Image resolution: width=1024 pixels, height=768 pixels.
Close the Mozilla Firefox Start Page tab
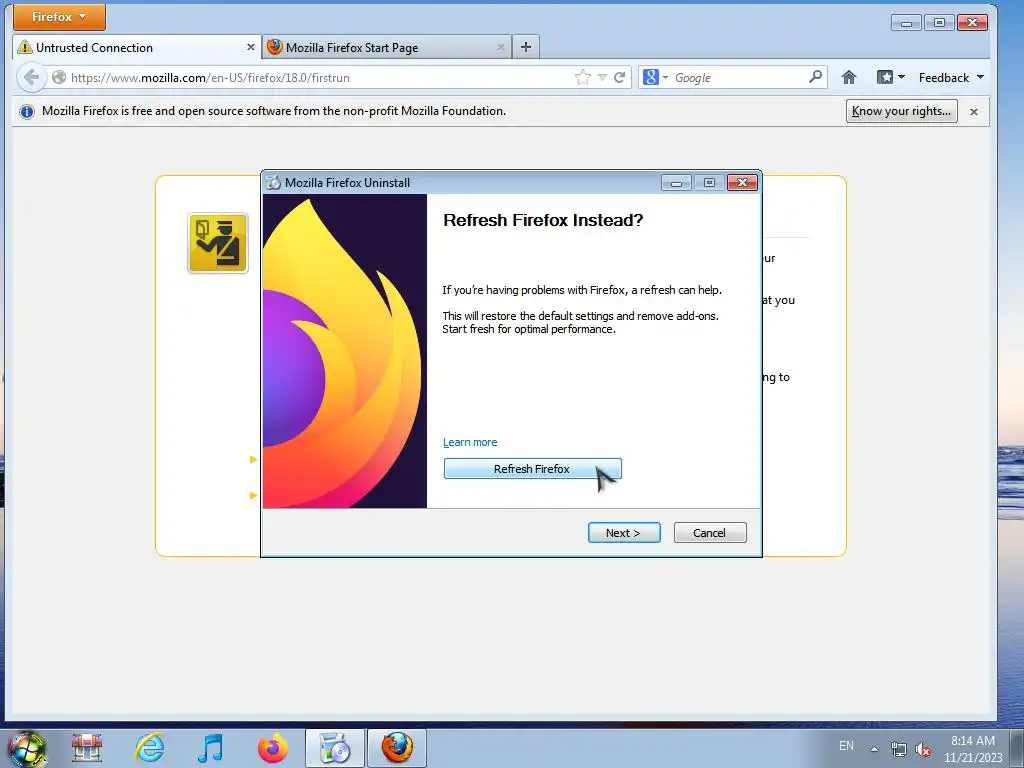500,47
